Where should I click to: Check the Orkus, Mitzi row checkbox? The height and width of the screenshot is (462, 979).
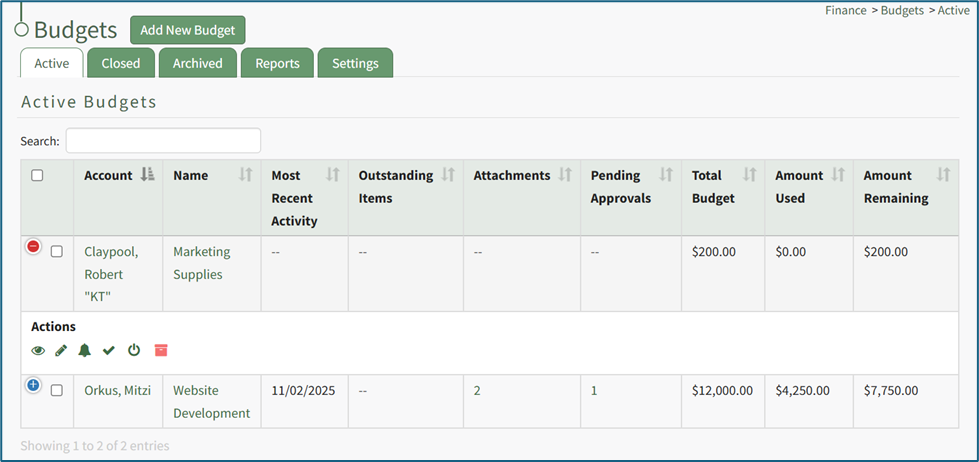57,390
